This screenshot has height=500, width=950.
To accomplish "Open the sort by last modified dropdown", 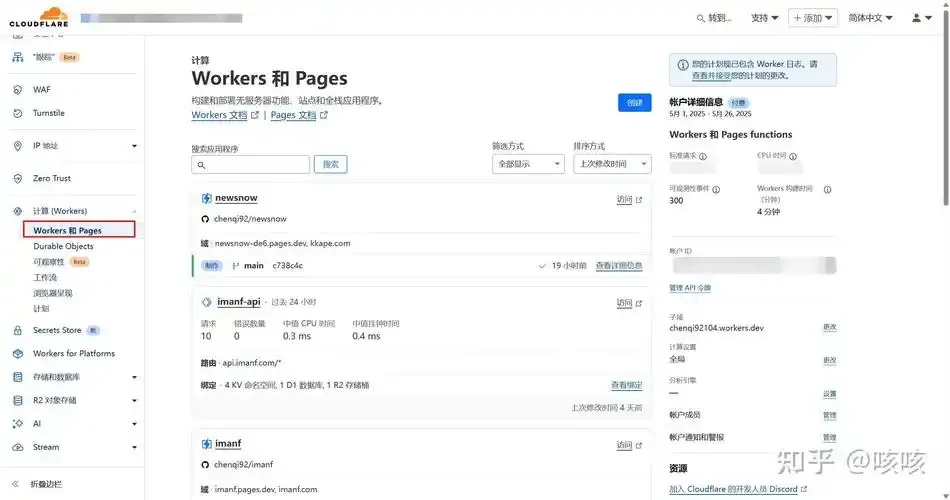I will [x=613, y=164].
